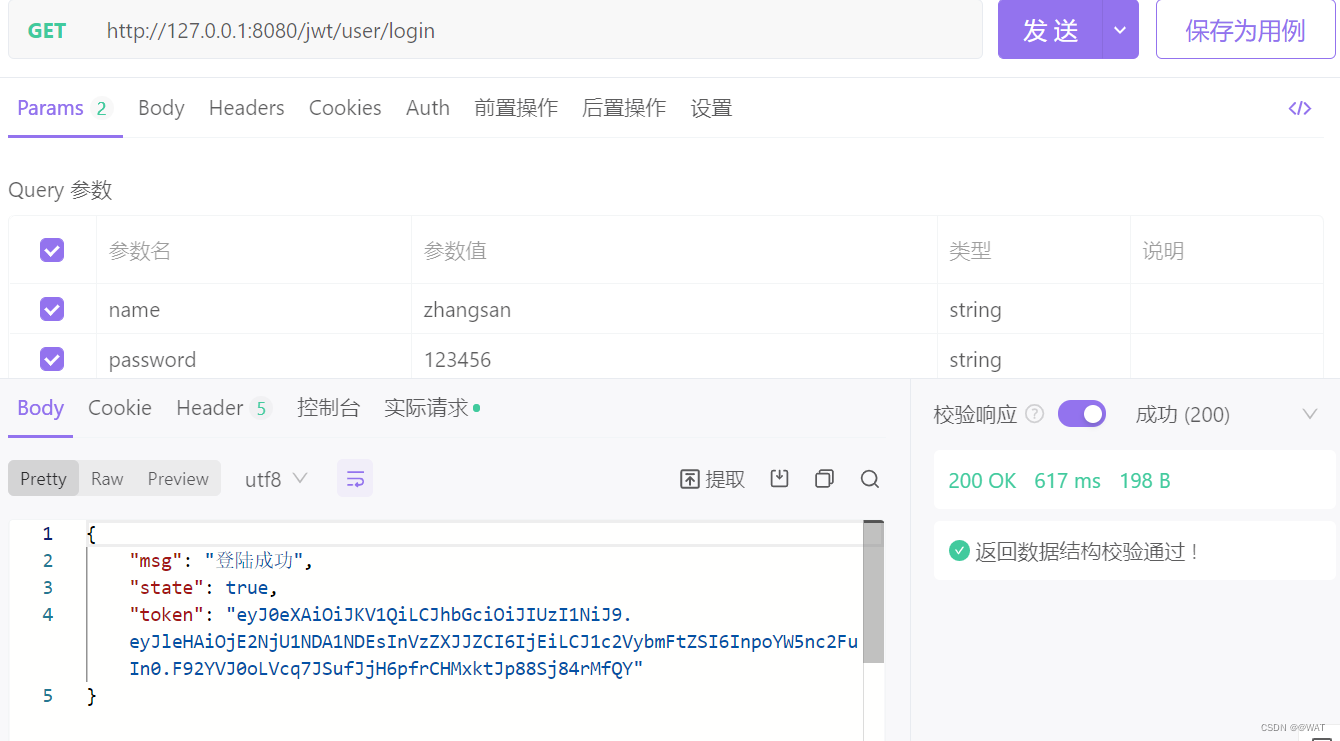Image resolution: width=1340 pixels, height=741 pixels.
Task: Uncheck the password parameter checkbox
Action: [52, 359]
